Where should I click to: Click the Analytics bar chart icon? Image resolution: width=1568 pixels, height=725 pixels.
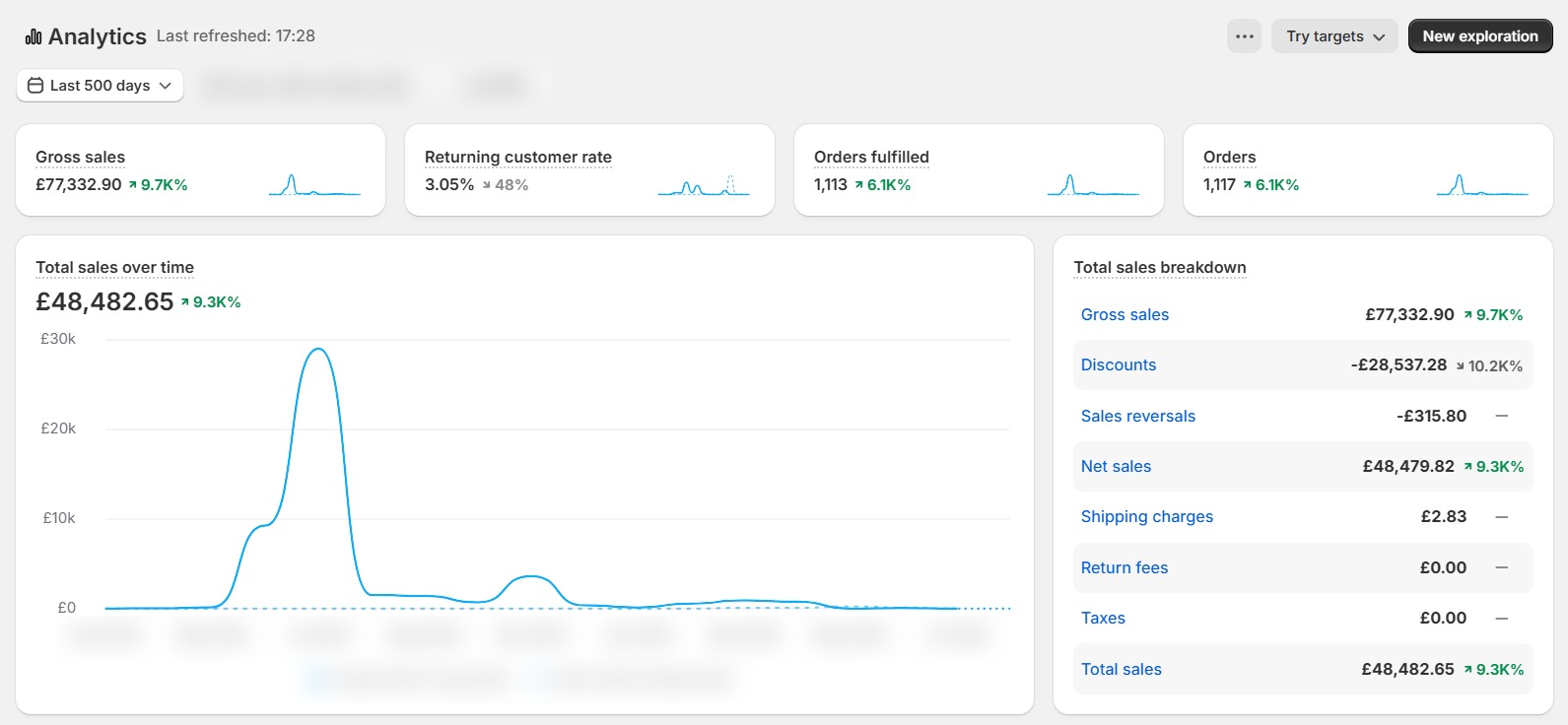pyautogui.click(x=34, y=36)
